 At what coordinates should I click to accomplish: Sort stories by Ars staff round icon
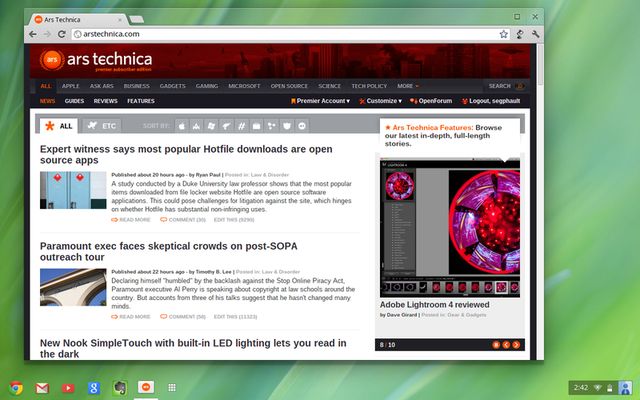(x=302, y=126)
